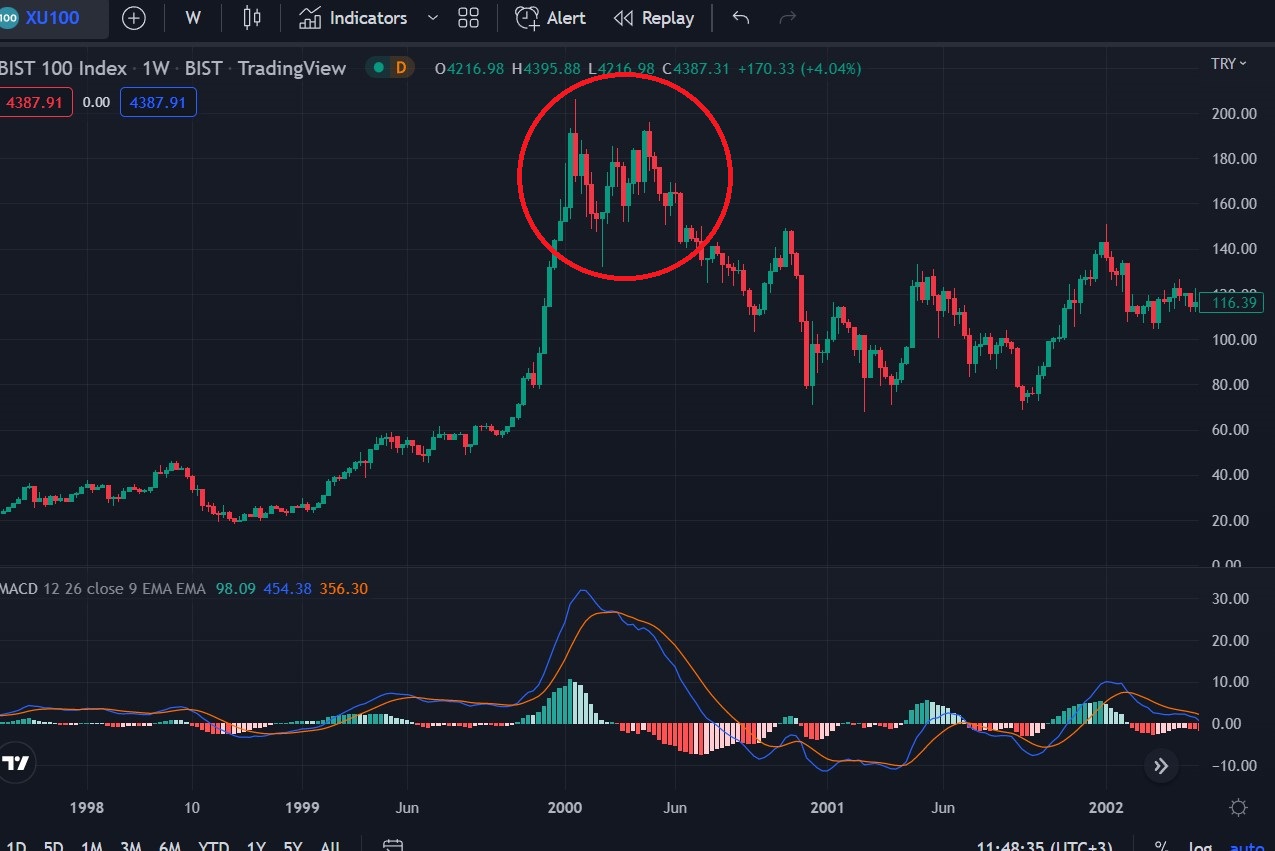Click the 2000 label on the time axis
Image resolution: width=1275 pixels, height=851 pixels.
[565, 808]
